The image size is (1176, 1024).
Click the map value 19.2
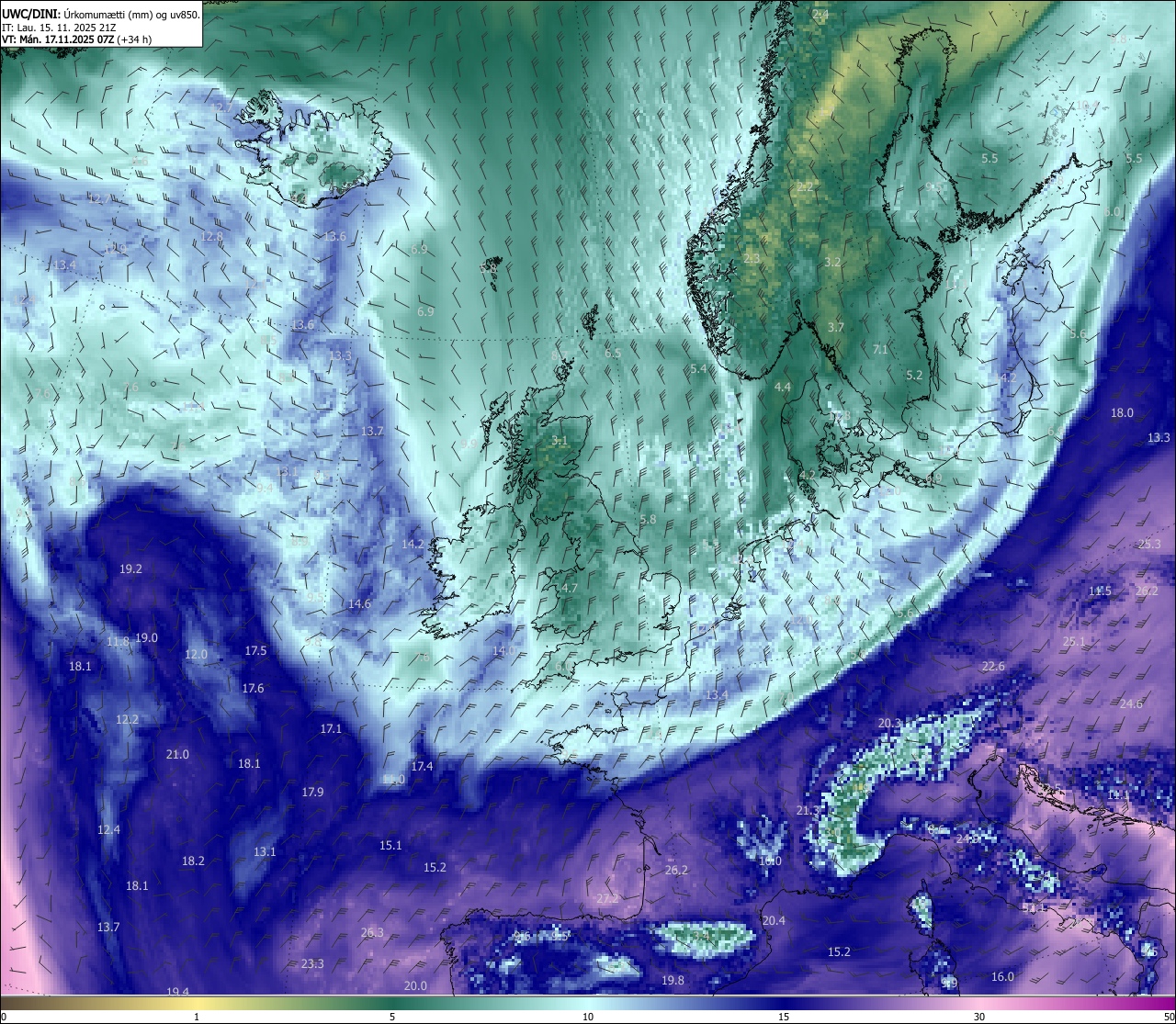tap(131, 569)
